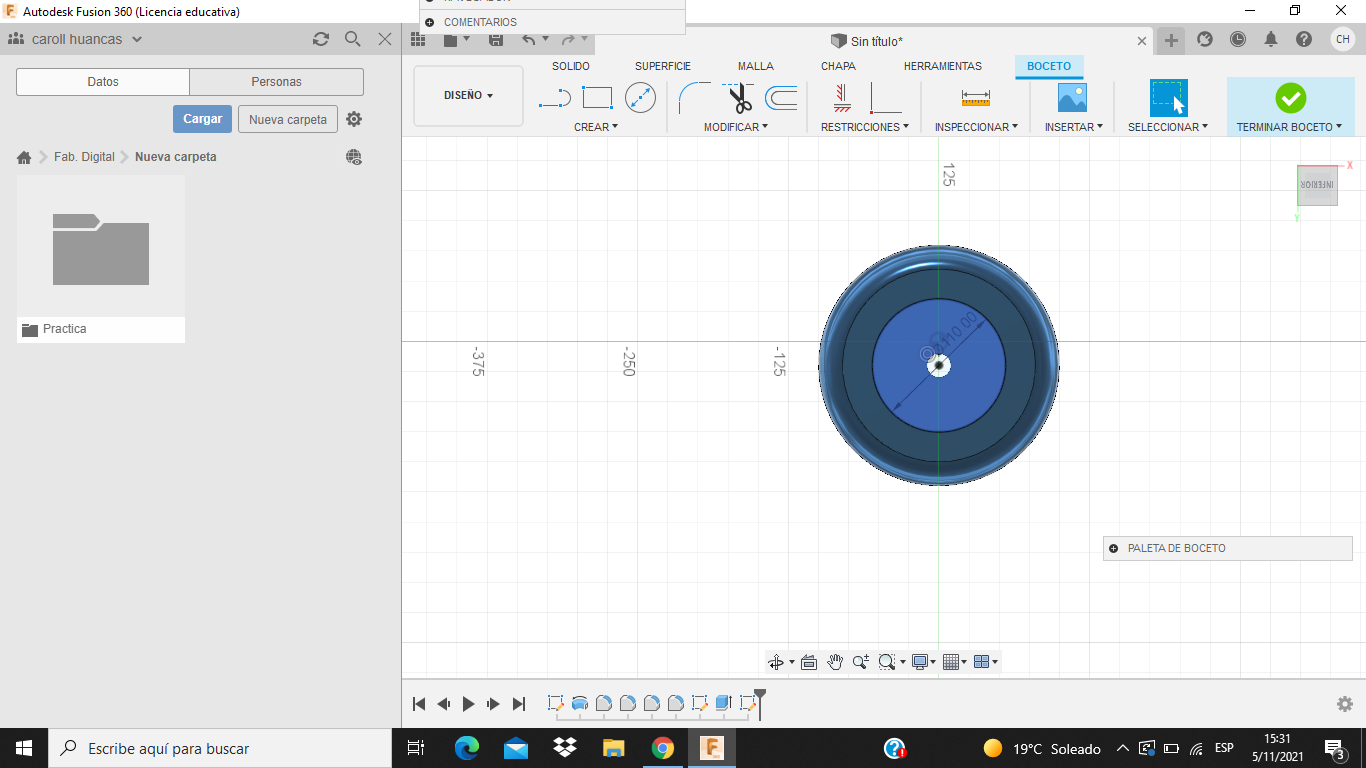1366x768 pixels.
Task: Open the TERMINAR BOCETO dropdown
Action: (1289, 127)
